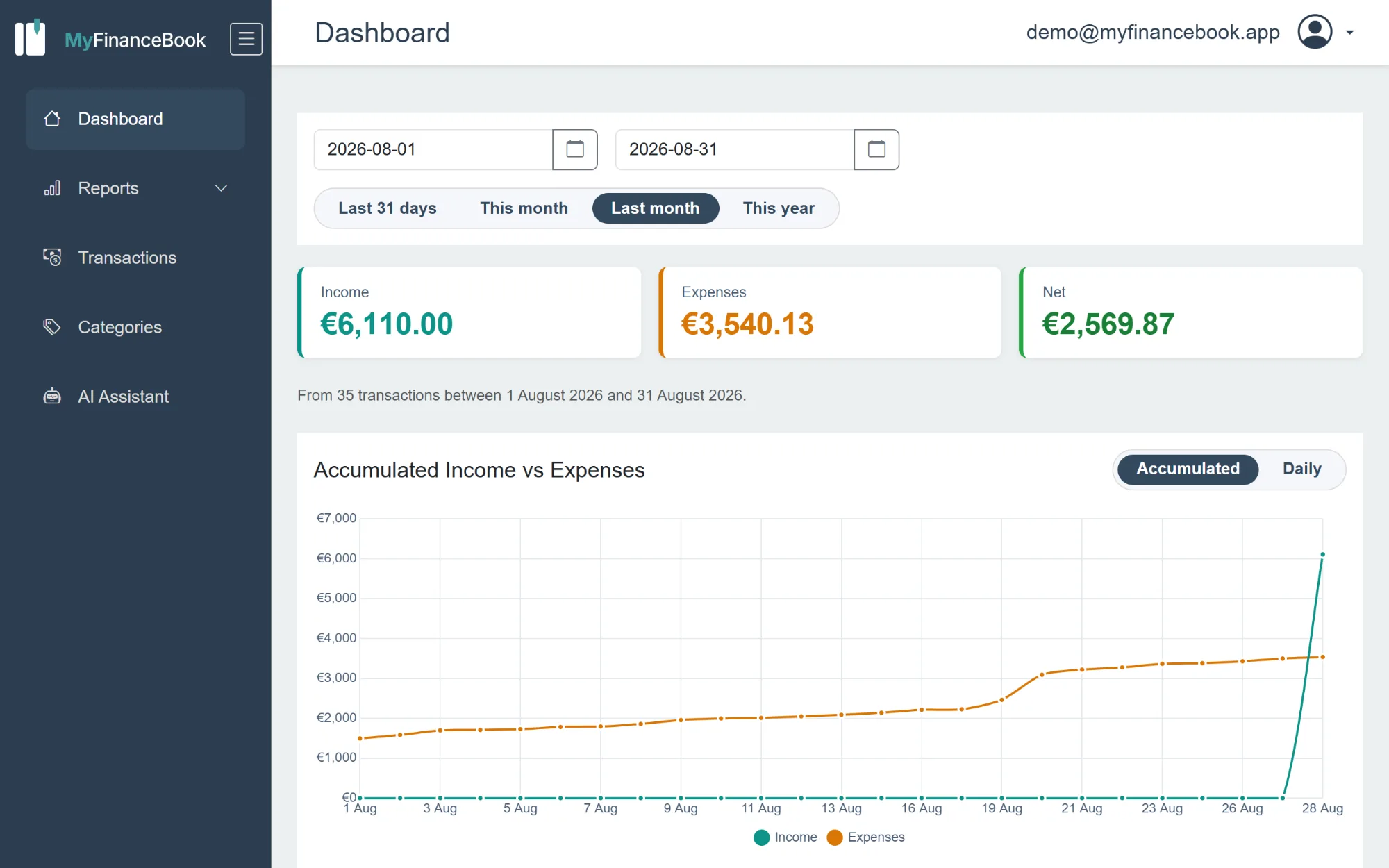Click the Reports bar chart icon

(52, 188)
